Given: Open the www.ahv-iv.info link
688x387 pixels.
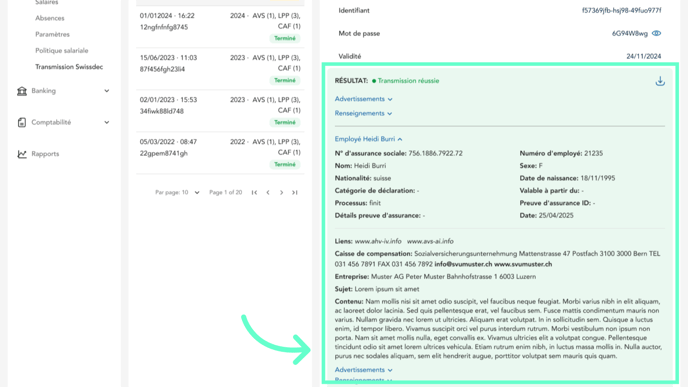Looking at the screenshot, I should click(x=378, y=241).
